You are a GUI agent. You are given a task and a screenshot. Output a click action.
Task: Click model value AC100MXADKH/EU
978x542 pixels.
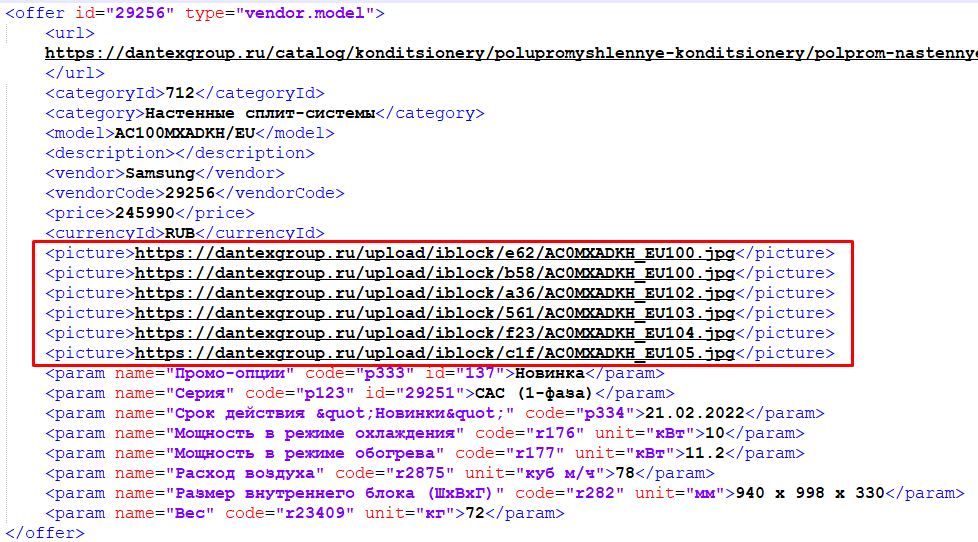185,133
